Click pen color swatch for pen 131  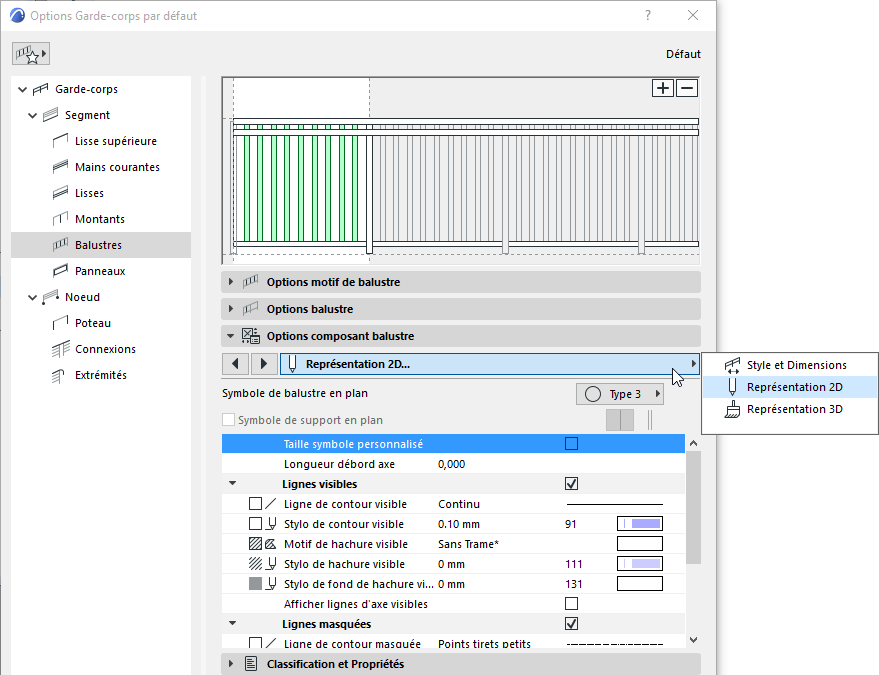[640, 584]
